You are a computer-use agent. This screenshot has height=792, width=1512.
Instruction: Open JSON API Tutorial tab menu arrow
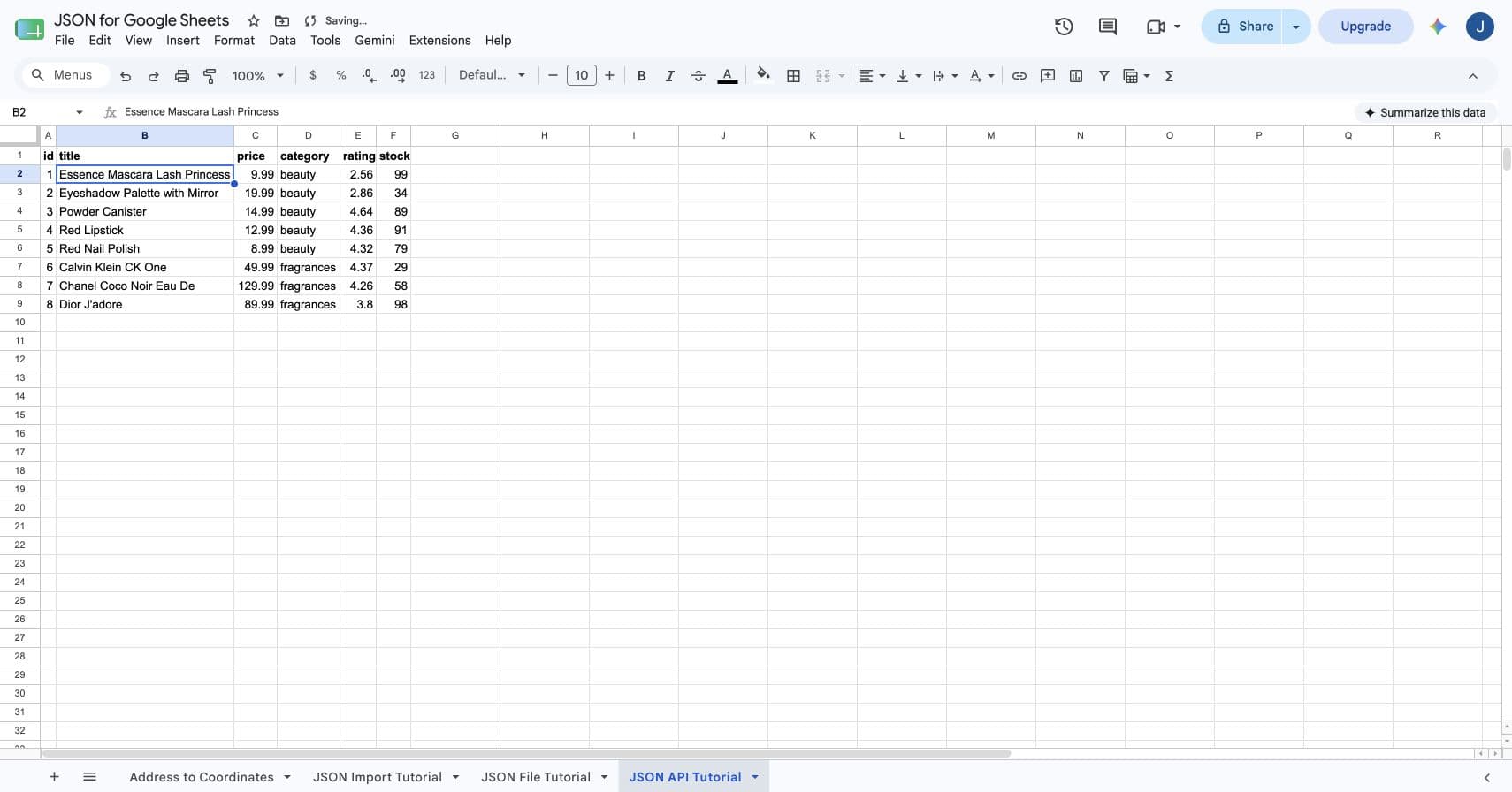tap(755, 777)
